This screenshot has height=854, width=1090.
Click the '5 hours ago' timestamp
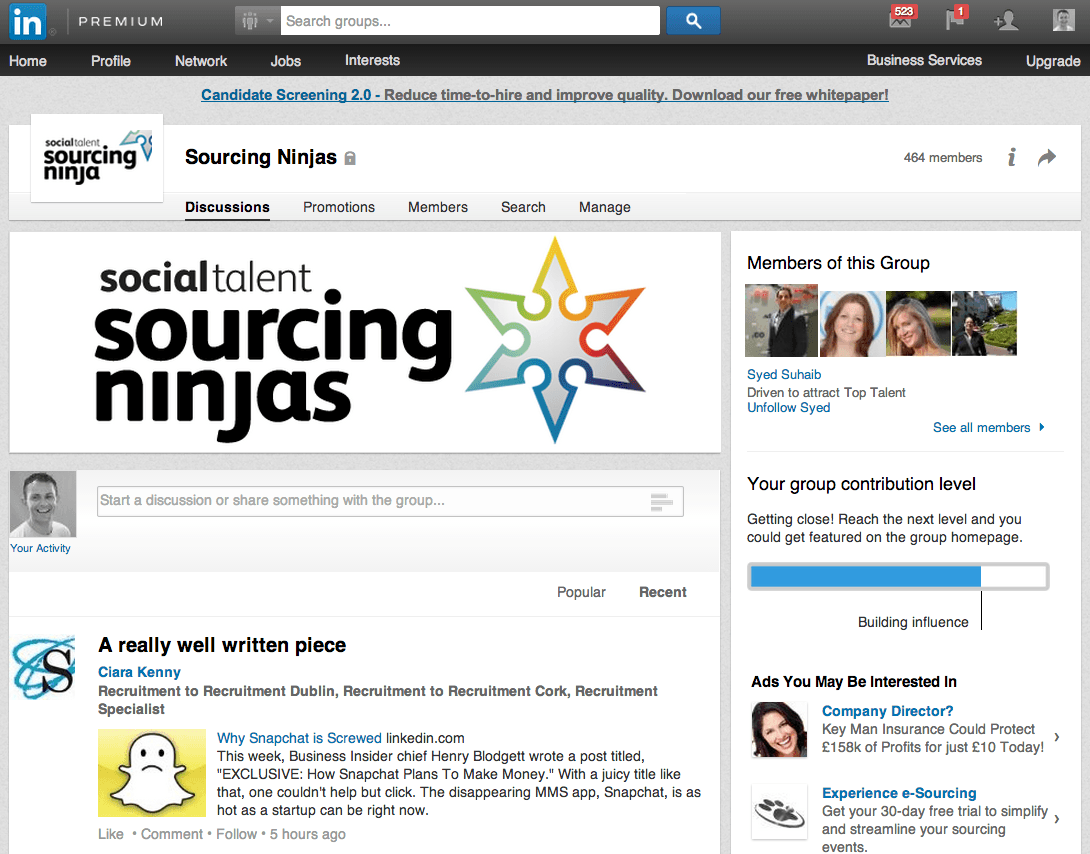click(x=307, y=834)
